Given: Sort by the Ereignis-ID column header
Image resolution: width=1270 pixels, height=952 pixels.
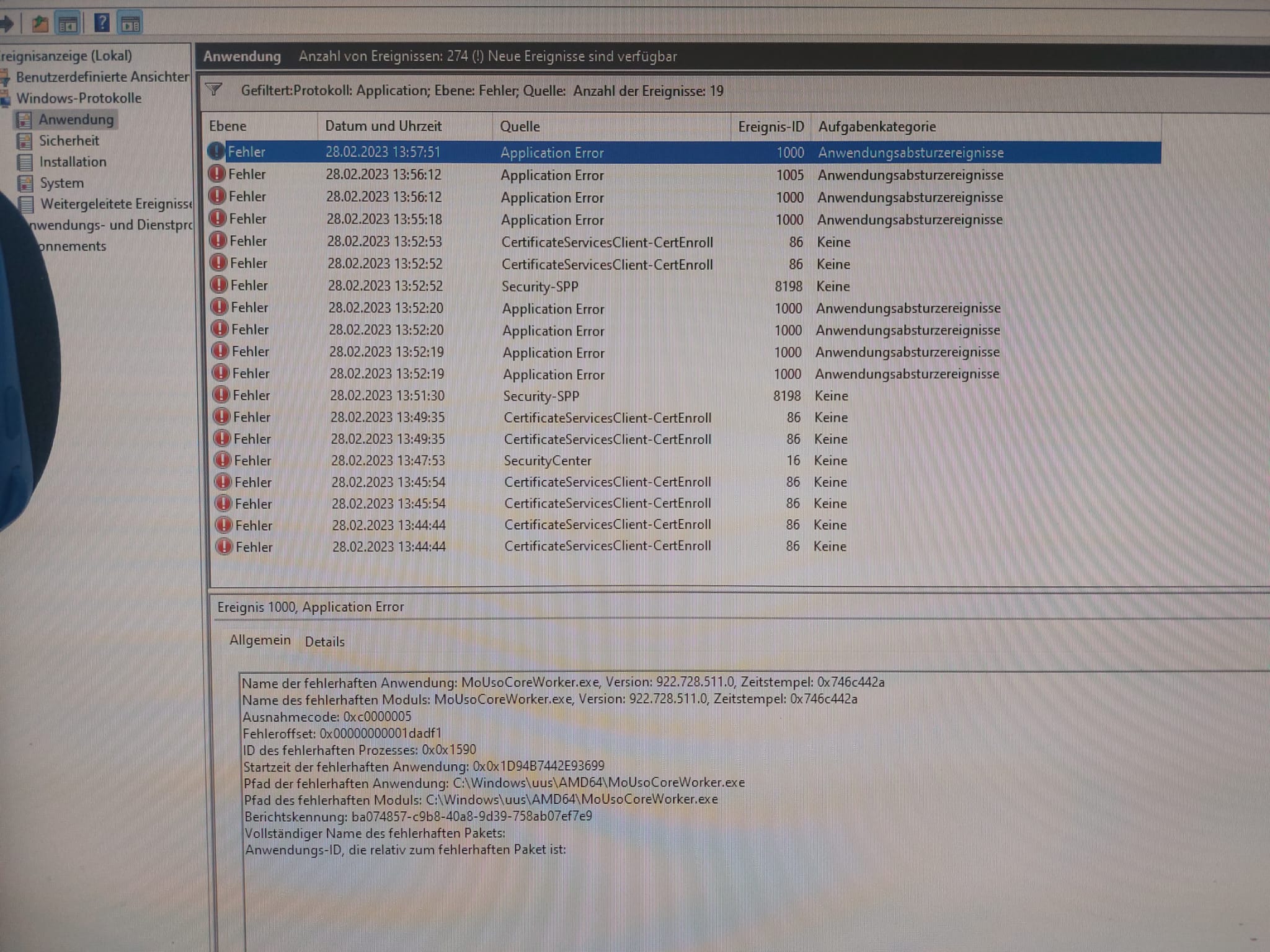Looking at the screenshot, I should point(770,127).
